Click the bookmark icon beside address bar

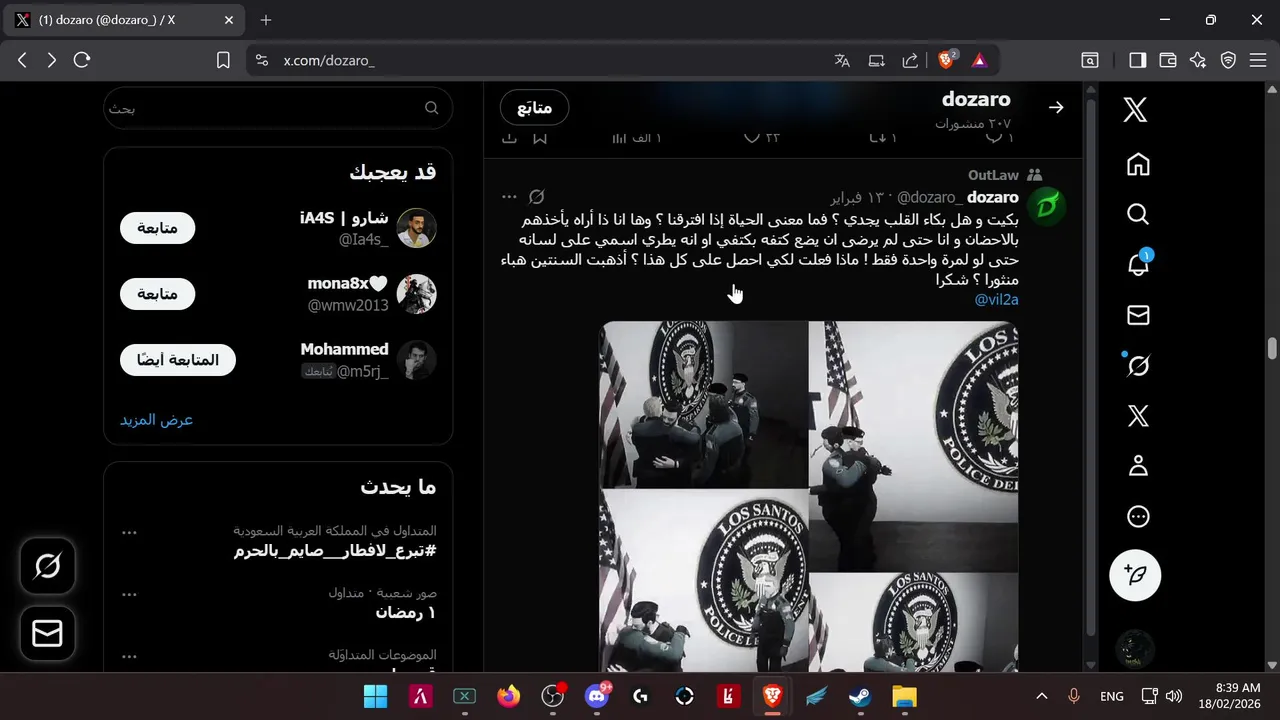pos(223,60)
